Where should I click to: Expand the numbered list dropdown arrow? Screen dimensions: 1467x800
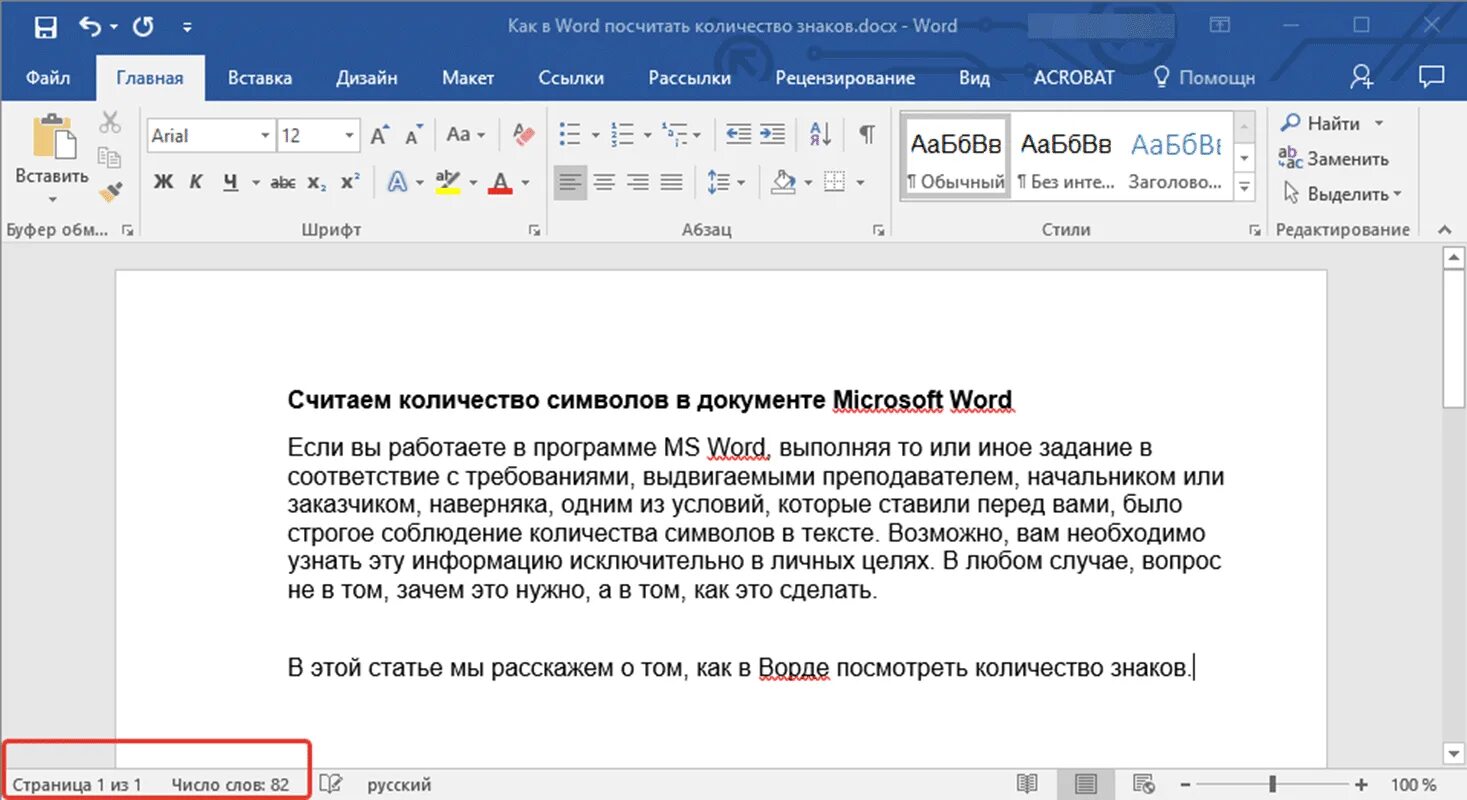pos(647,135)
